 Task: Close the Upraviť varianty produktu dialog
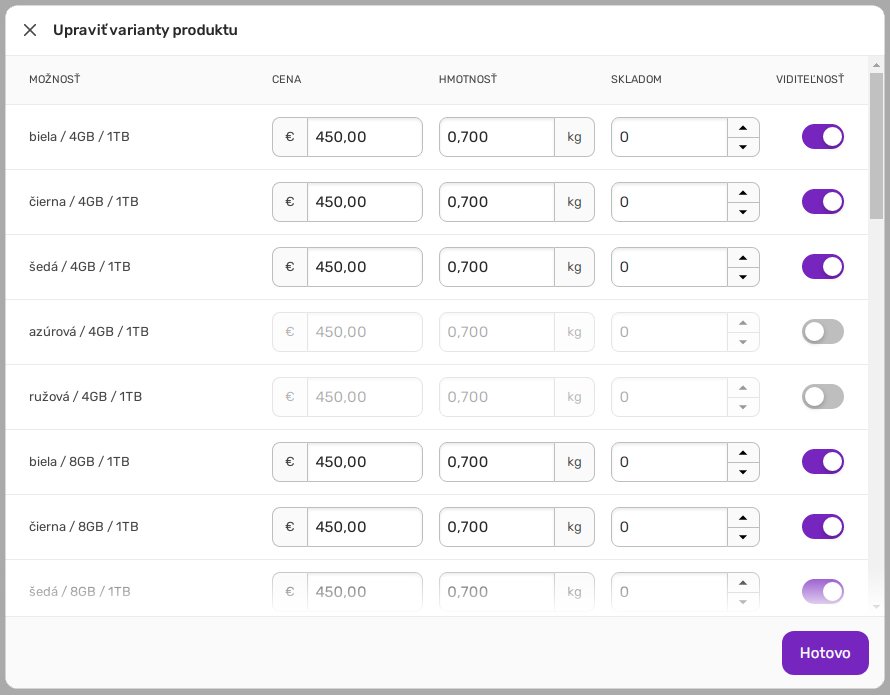point(30,30)
